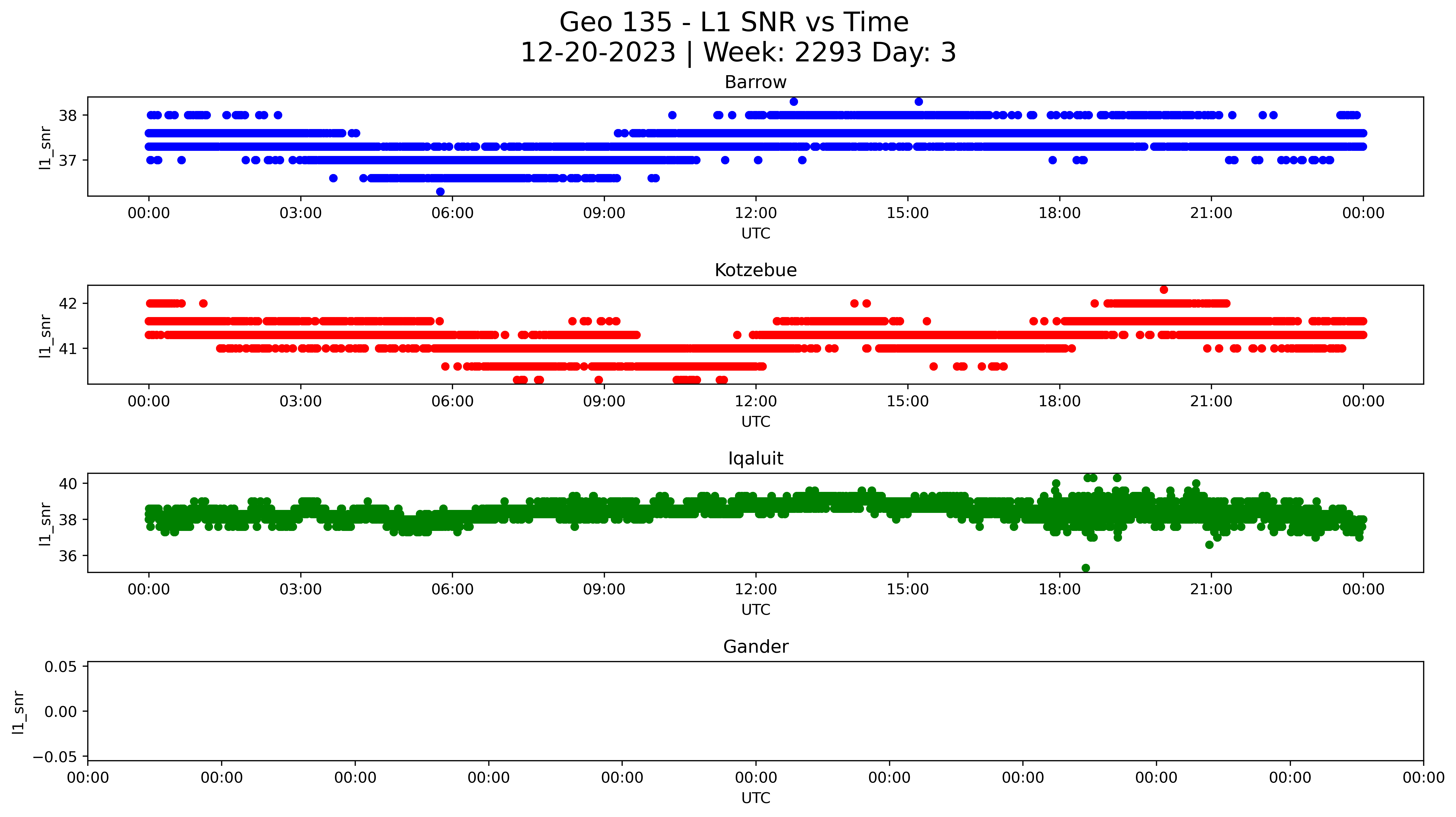This screenshot has height=817, width=1456.
Task: Click the 21:00 tick label on Iqaluit plot
Action: tap(1211, 590)
